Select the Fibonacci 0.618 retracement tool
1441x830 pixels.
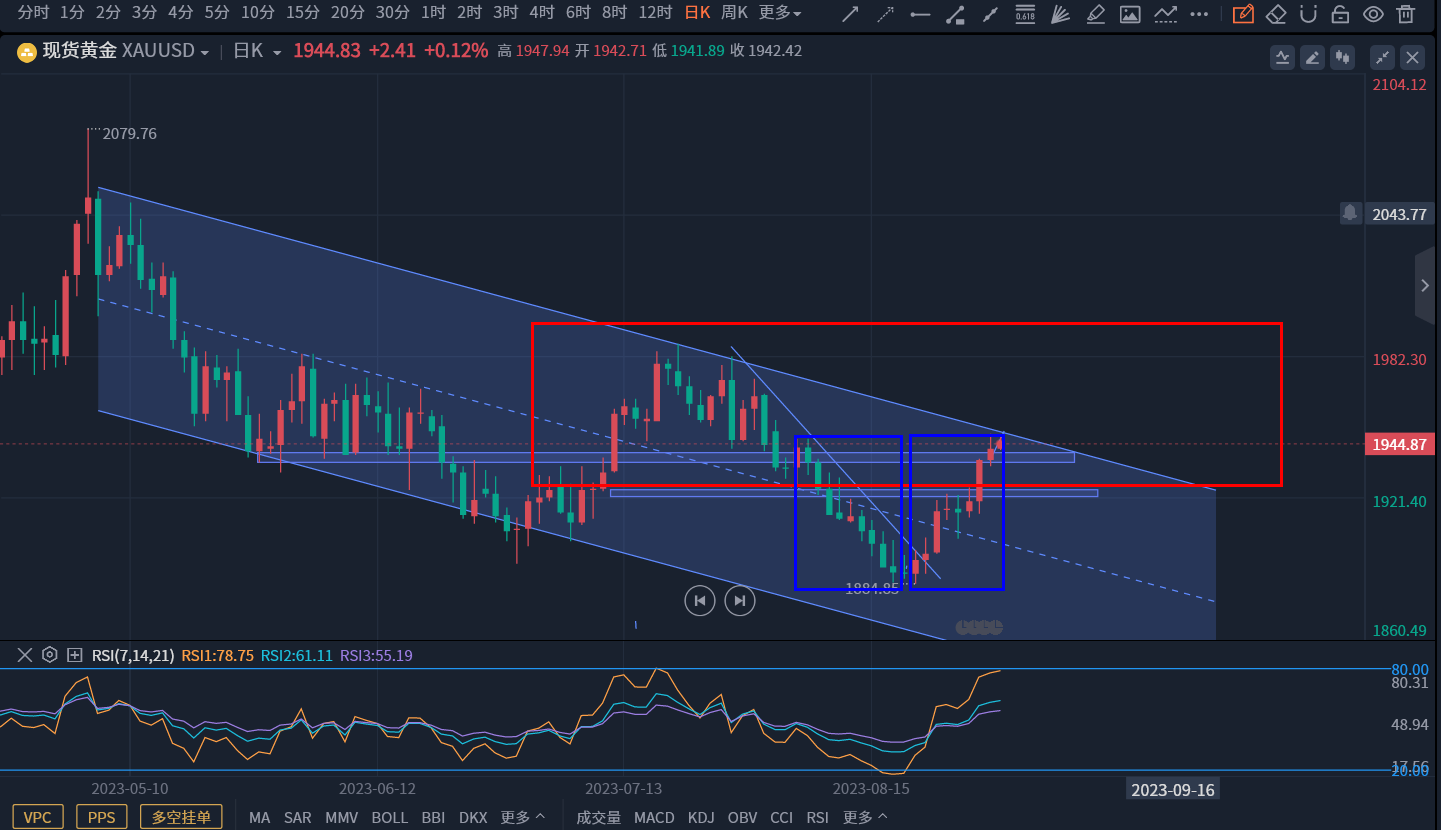point(1025,14)
